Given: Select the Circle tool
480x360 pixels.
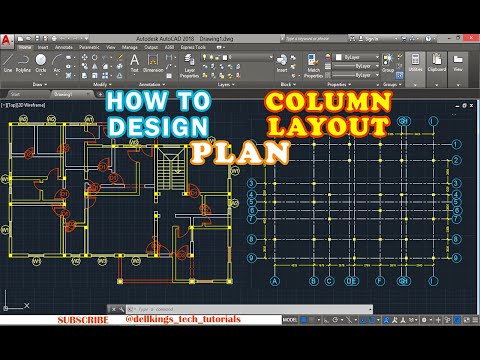Looking at the screenshot, I should point(41,63).
